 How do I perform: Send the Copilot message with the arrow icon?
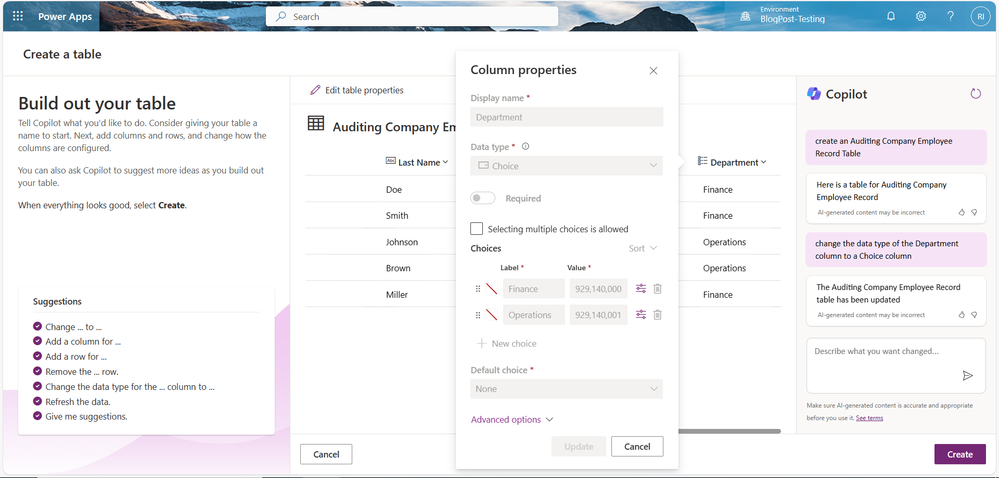click(x=968, y=375)
